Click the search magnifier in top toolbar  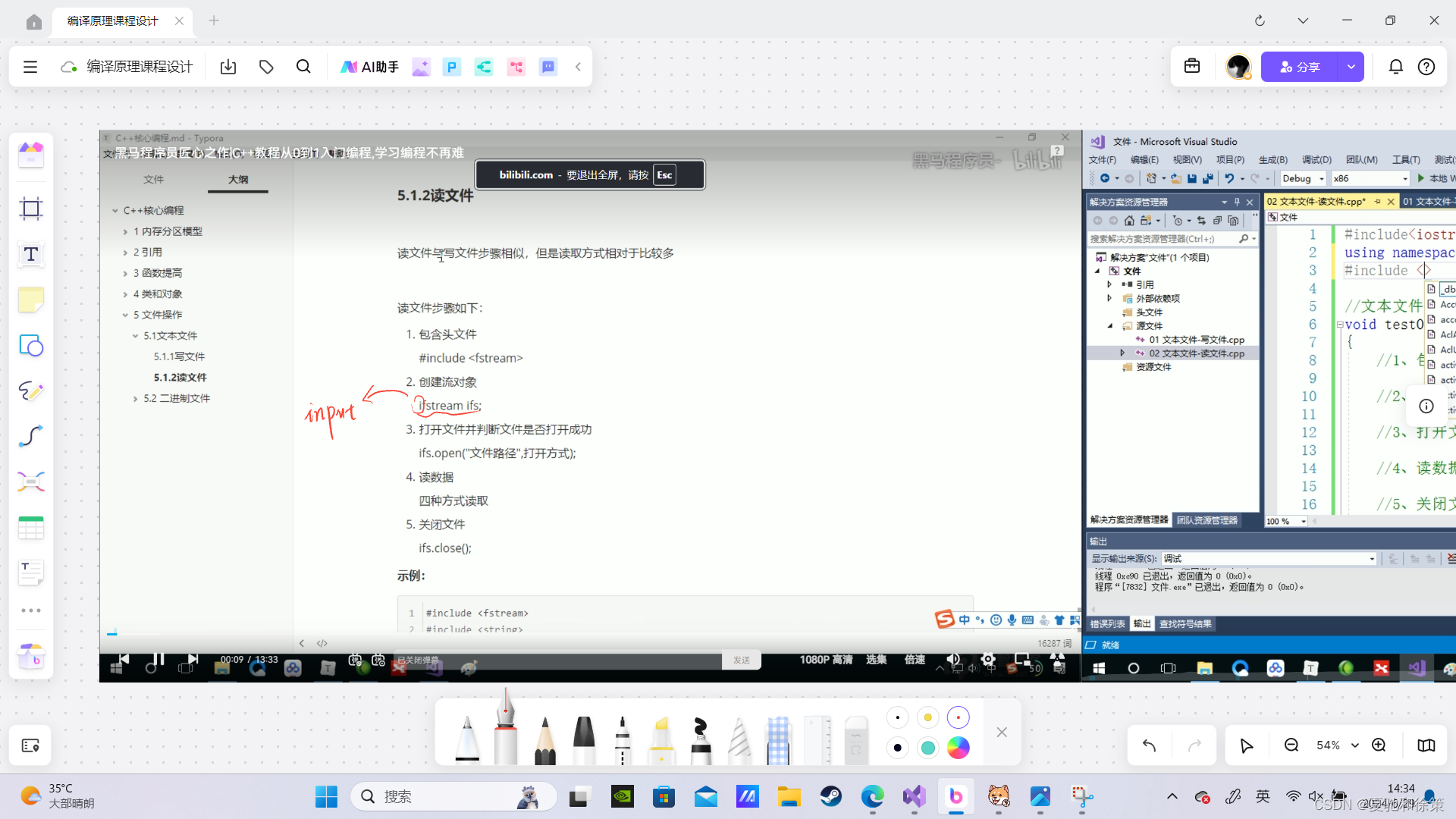[x=303, y=67]
